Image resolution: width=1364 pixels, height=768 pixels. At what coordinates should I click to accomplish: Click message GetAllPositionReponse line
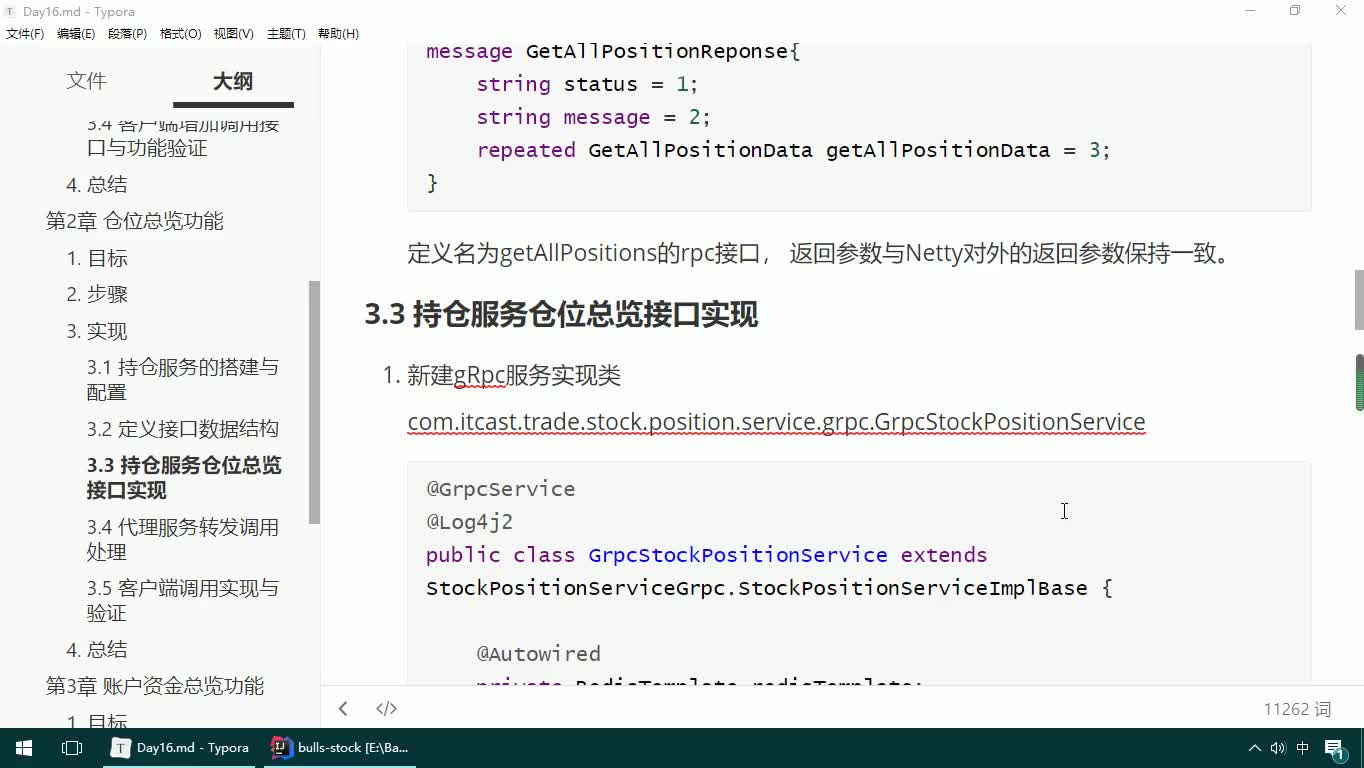coord(613,51)
